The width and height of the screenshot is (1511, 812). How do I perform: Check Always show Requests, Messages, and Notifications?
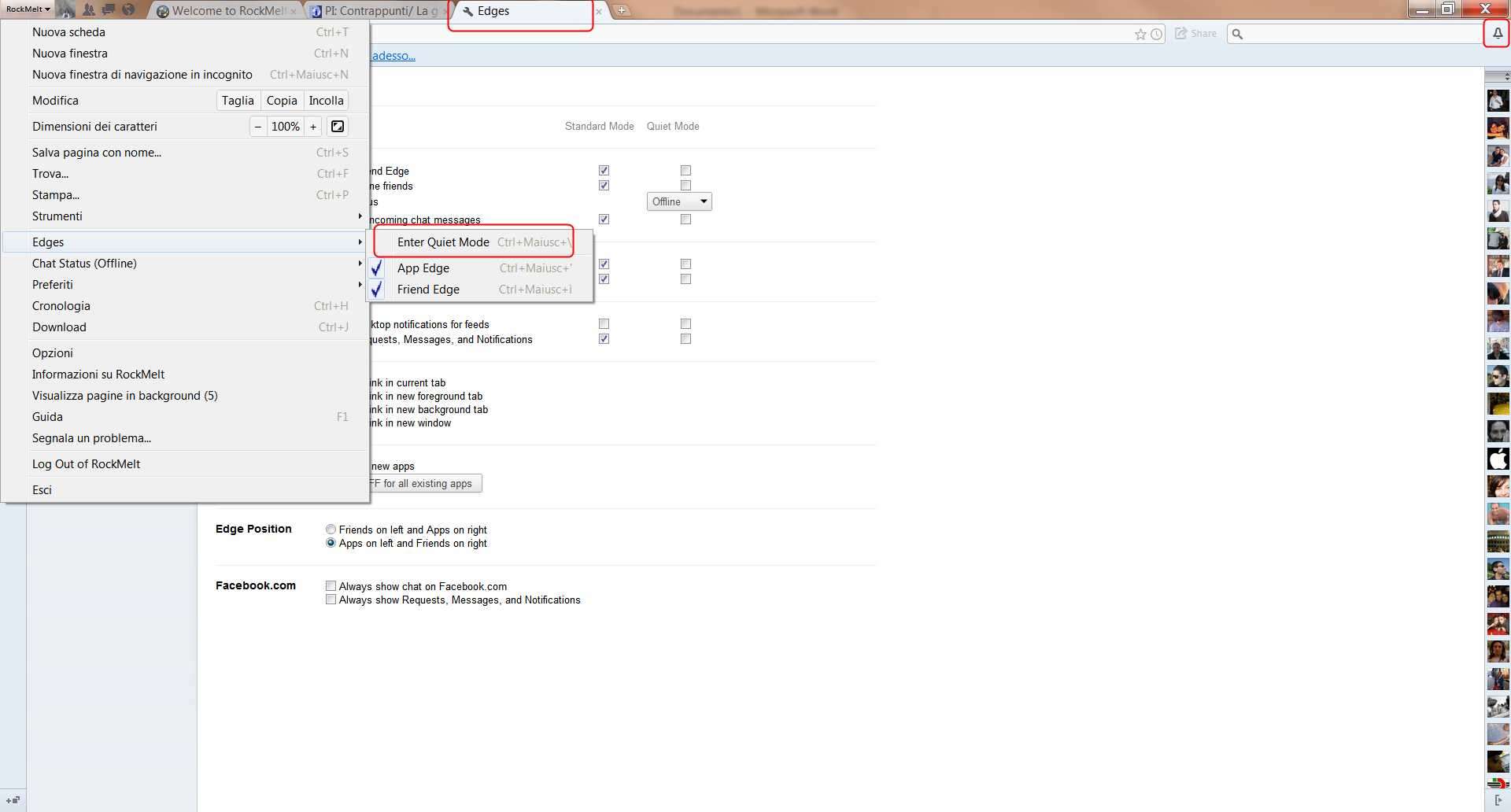click(331, 600)
